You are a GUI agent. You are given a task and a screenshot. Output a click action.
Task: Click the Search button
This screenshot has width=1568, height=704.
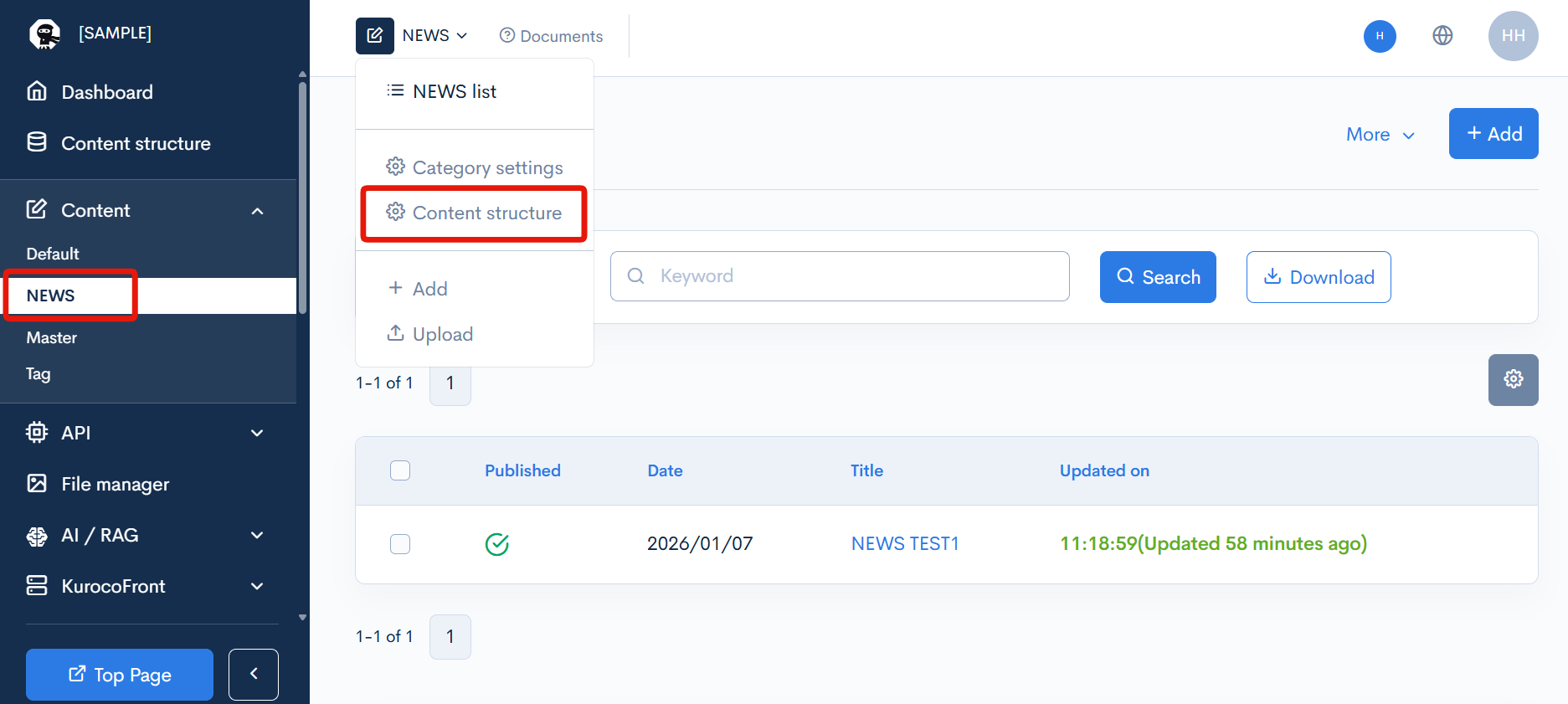[1158, 277]
